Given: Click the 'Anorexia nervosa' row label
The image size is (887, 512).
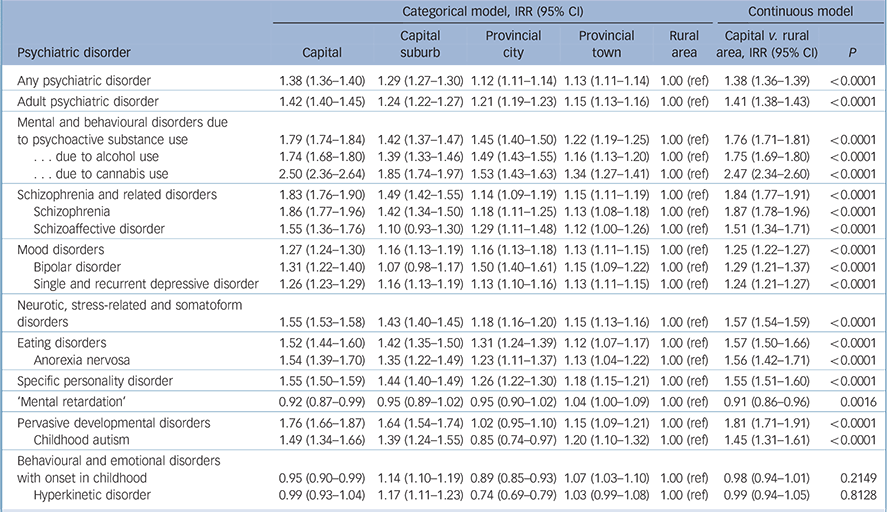Looking at the screenshot, I should point(81,359).
